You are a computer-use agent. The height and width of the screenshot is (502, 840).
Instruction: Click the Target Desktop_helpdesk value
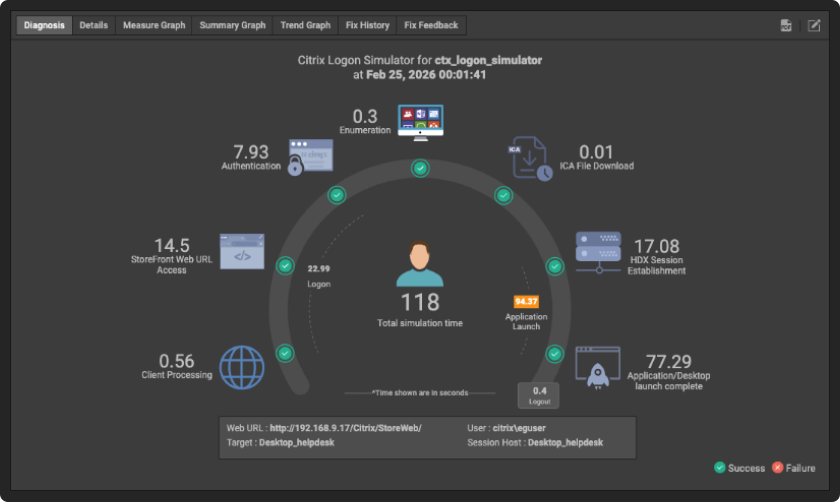click(297, 443)
